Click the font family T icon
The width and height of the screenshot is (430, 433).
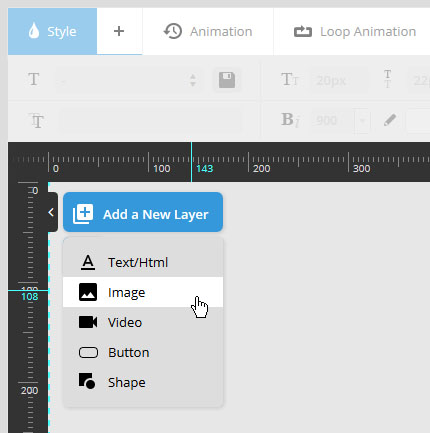36,121
